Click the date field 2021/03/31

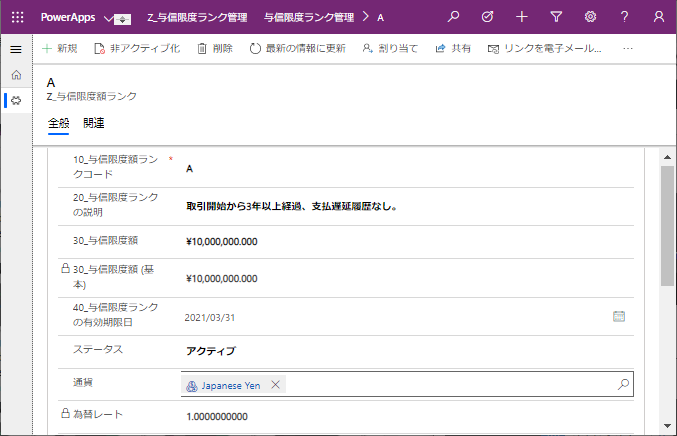point(210,318)
